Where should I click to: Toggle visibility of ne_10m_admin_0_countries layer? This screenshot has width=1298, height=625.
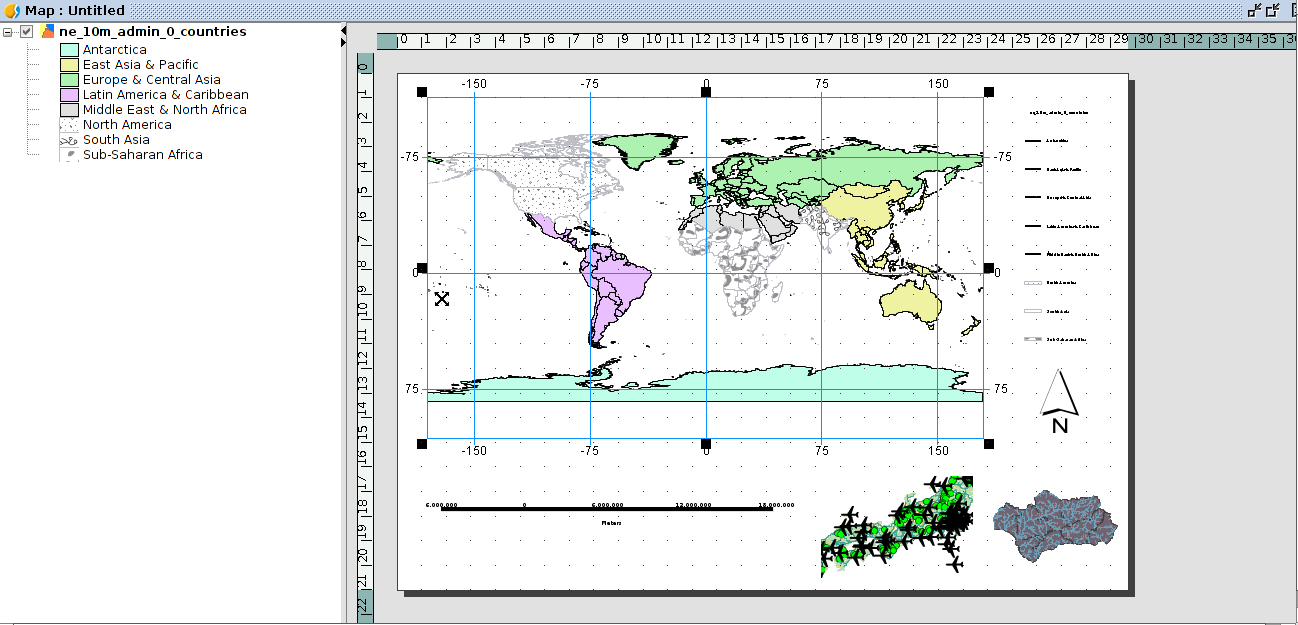click(27, 32)
